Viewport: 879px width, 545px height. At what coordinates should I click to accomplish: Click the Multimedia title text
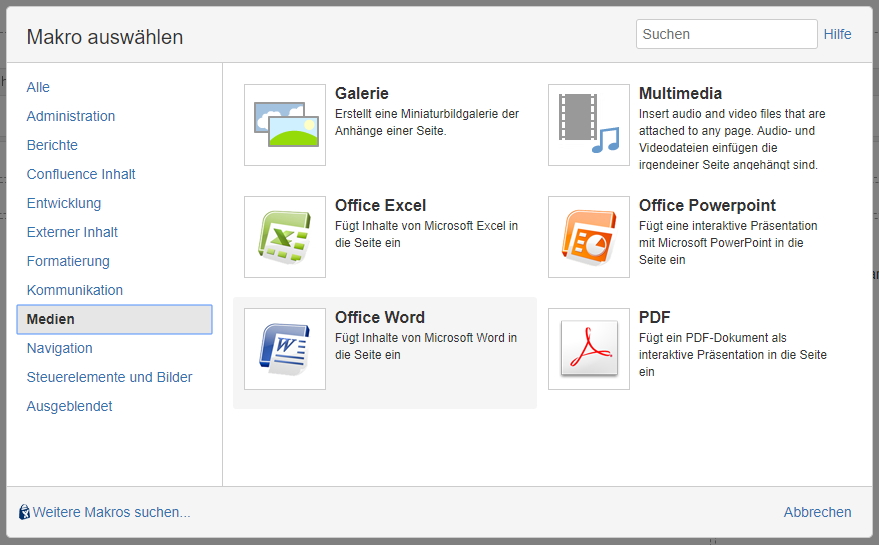coord(681,93)
